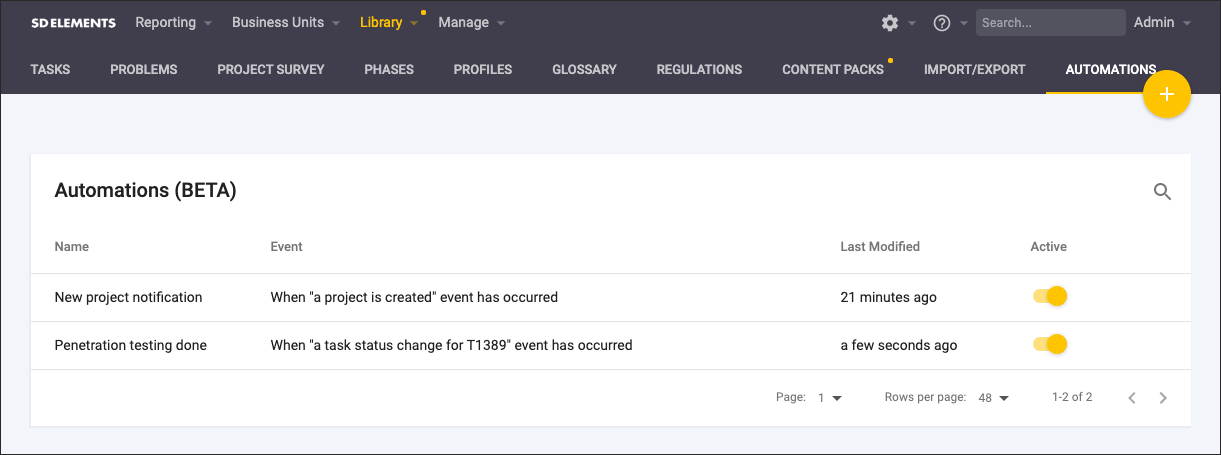Expand the Reporting menu
This screenshot has height=455, width=1221.
(173, 22)
